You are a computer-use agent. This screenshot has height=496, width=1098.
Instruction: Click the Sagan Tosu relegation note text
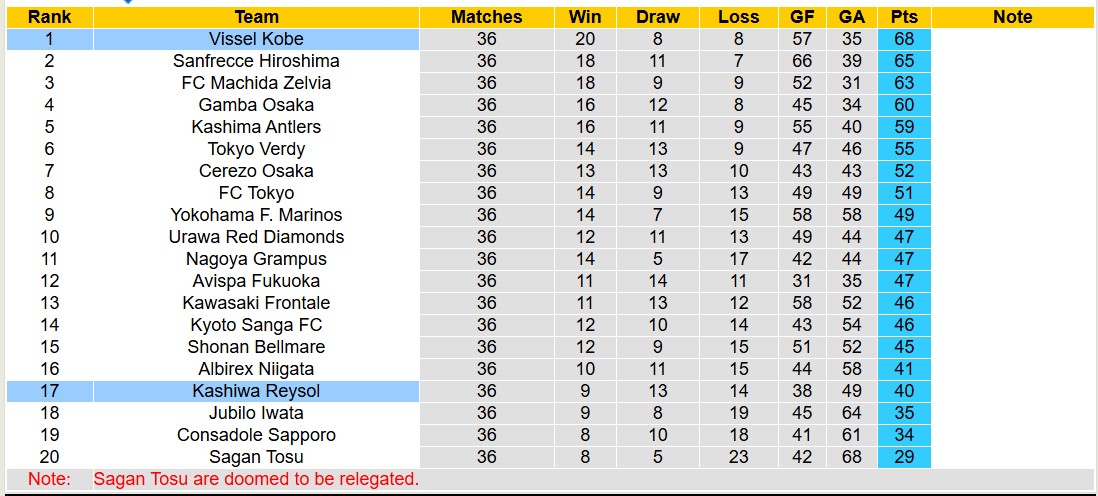(x=256, y=479)
